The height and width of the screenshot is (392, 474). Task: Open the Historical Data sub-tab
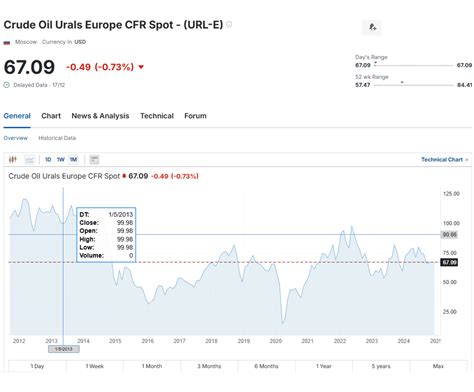pyautogui.click(x=57, y=138)
